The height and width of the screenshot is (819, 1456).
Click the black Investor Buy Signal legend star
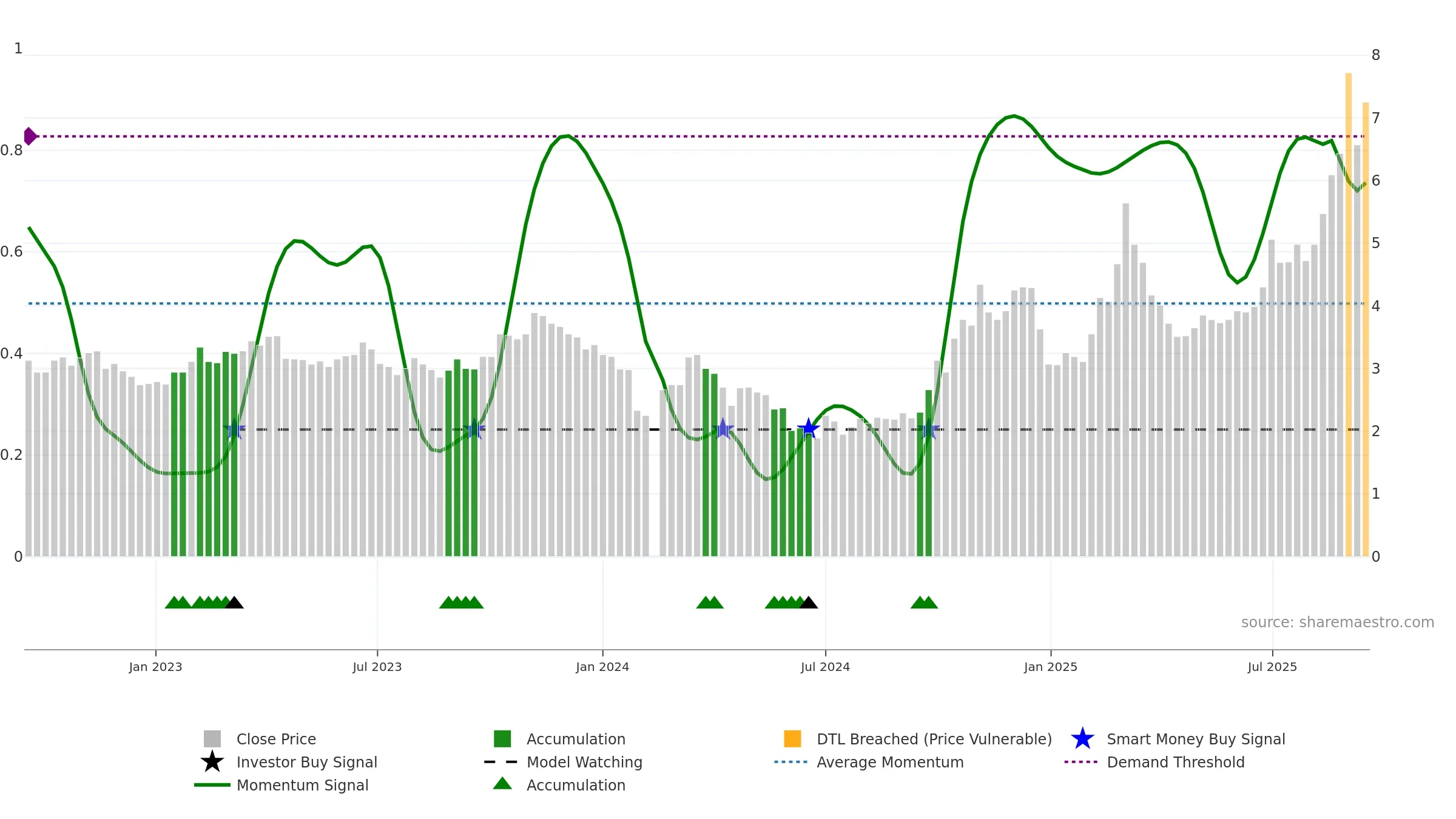[x=212, y=761]
